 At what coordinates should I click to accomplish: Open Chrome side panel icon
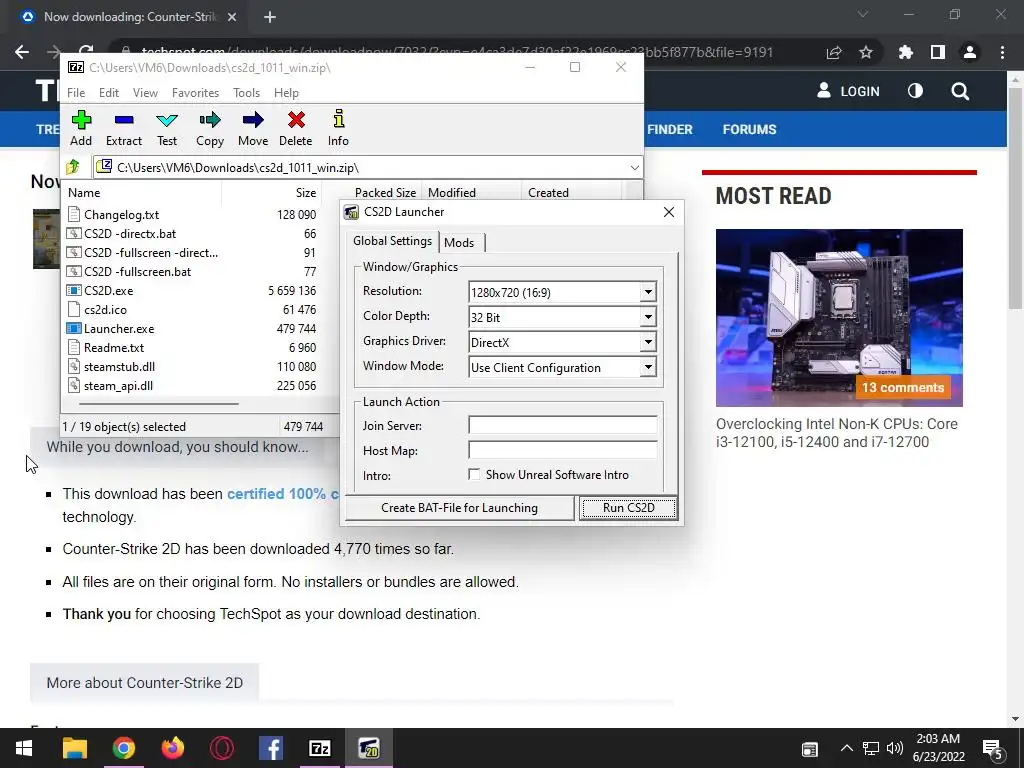[x=938, y=52]
